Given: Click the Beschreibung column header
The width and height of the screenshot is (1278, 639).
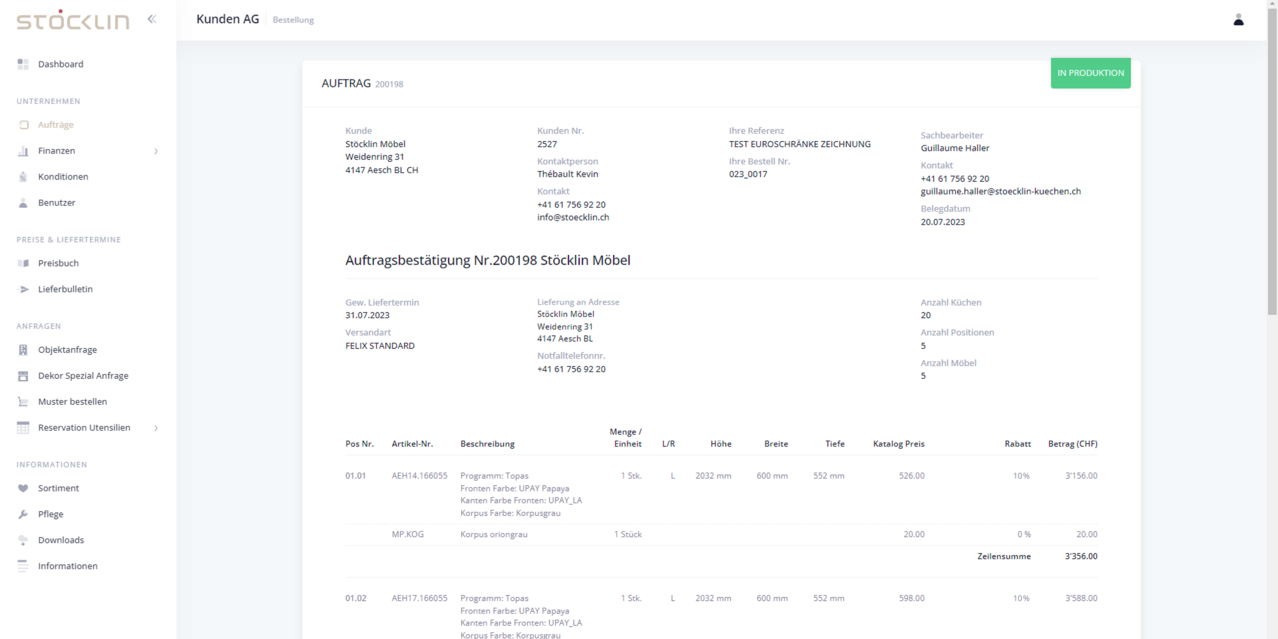Looking at the screenshot, I should [x=487, y=444].
